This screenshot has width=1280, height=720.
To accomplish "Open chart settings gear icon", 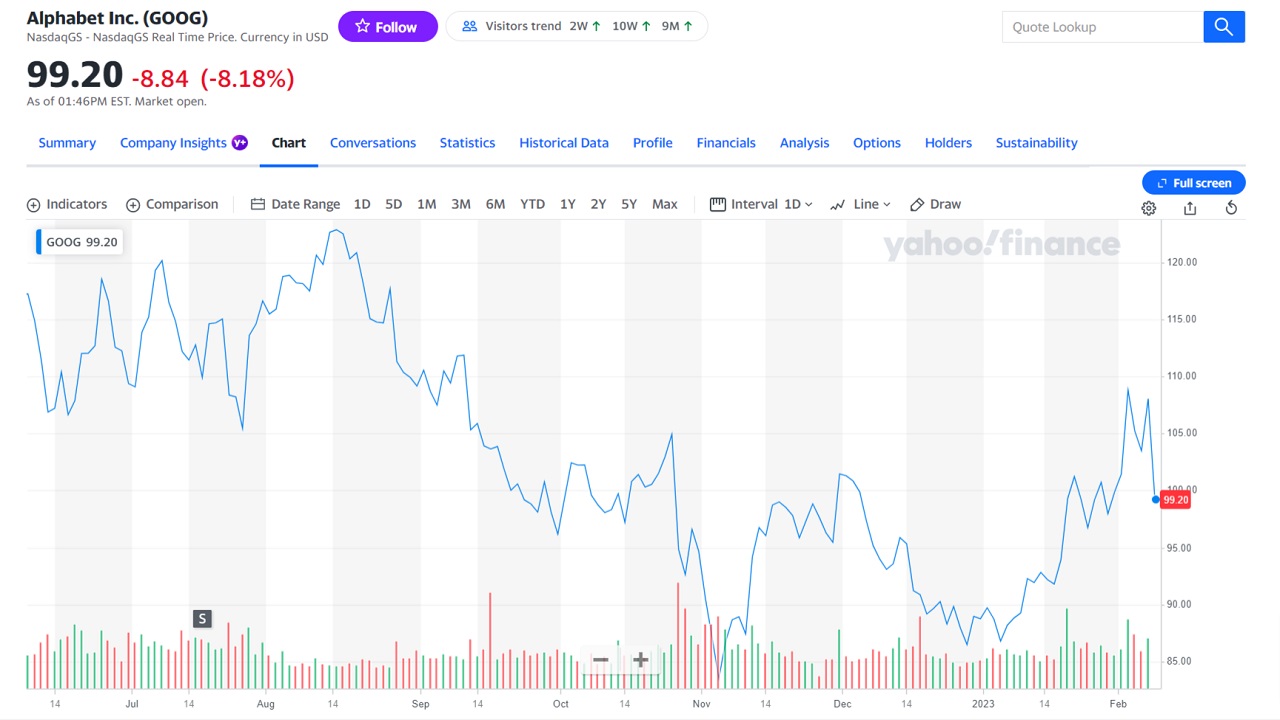I will [1149, 208].
